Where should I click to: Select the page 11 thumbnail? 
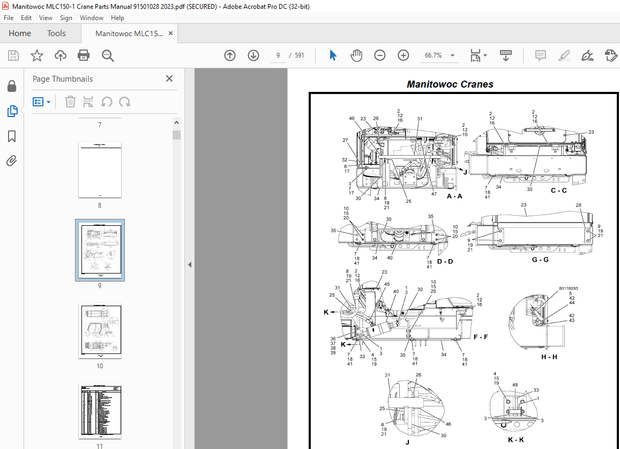(x=100, y=411)
